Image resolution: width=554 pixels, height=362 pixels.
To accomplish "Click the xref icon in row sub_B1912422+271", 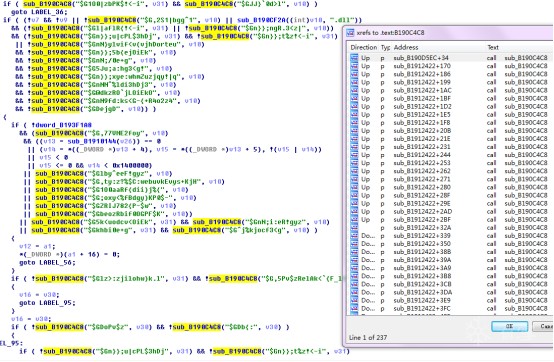I will tap(354, 179).
